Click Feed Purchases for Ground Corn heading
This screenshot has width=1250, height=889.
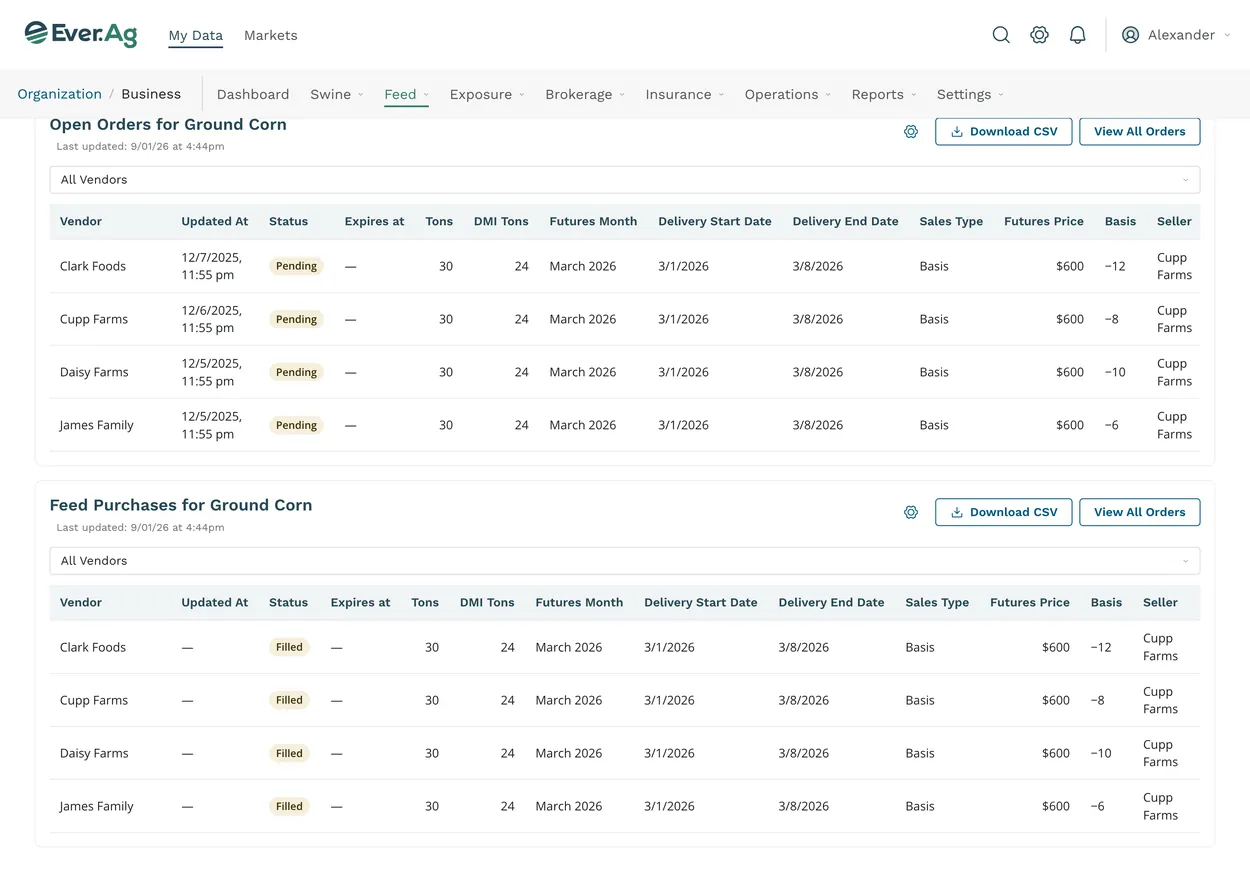pyautogui.click(x=181, y=505)
